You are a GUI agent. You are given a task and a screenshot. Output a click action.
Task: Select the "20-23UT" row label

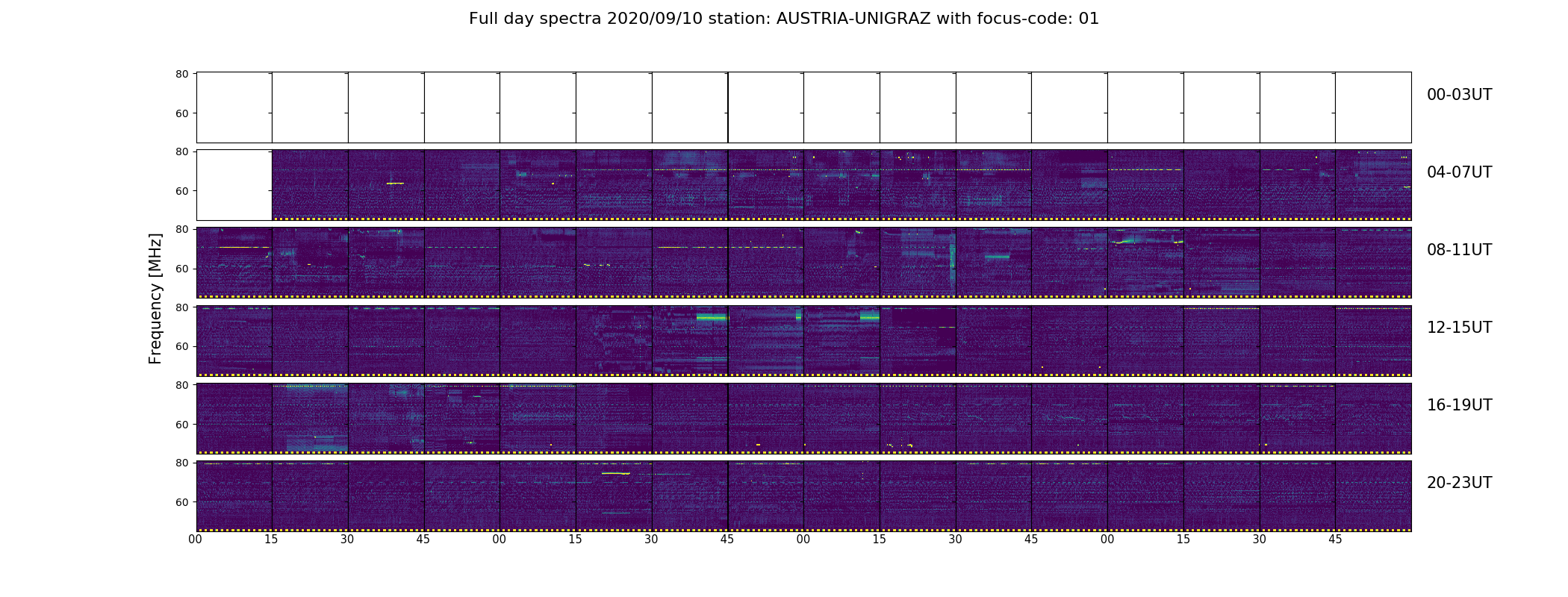[x=1459, y=483]
